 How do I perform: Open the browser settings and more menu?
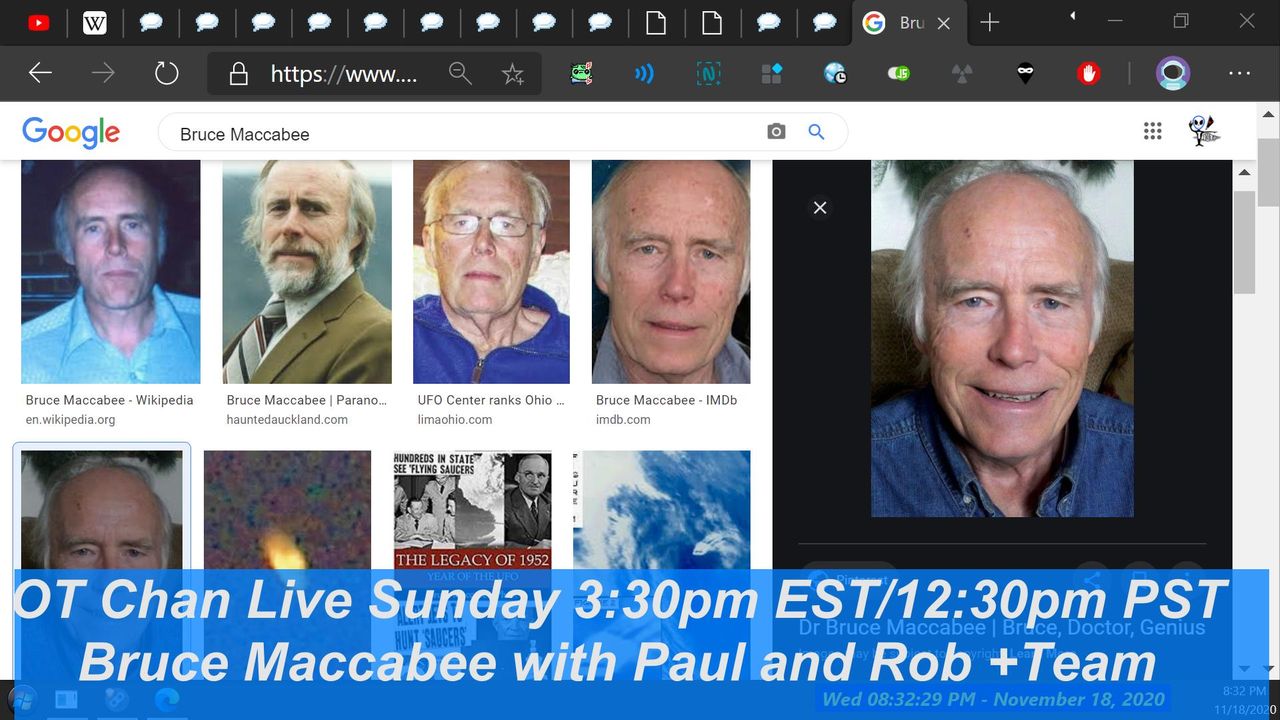1239,73
